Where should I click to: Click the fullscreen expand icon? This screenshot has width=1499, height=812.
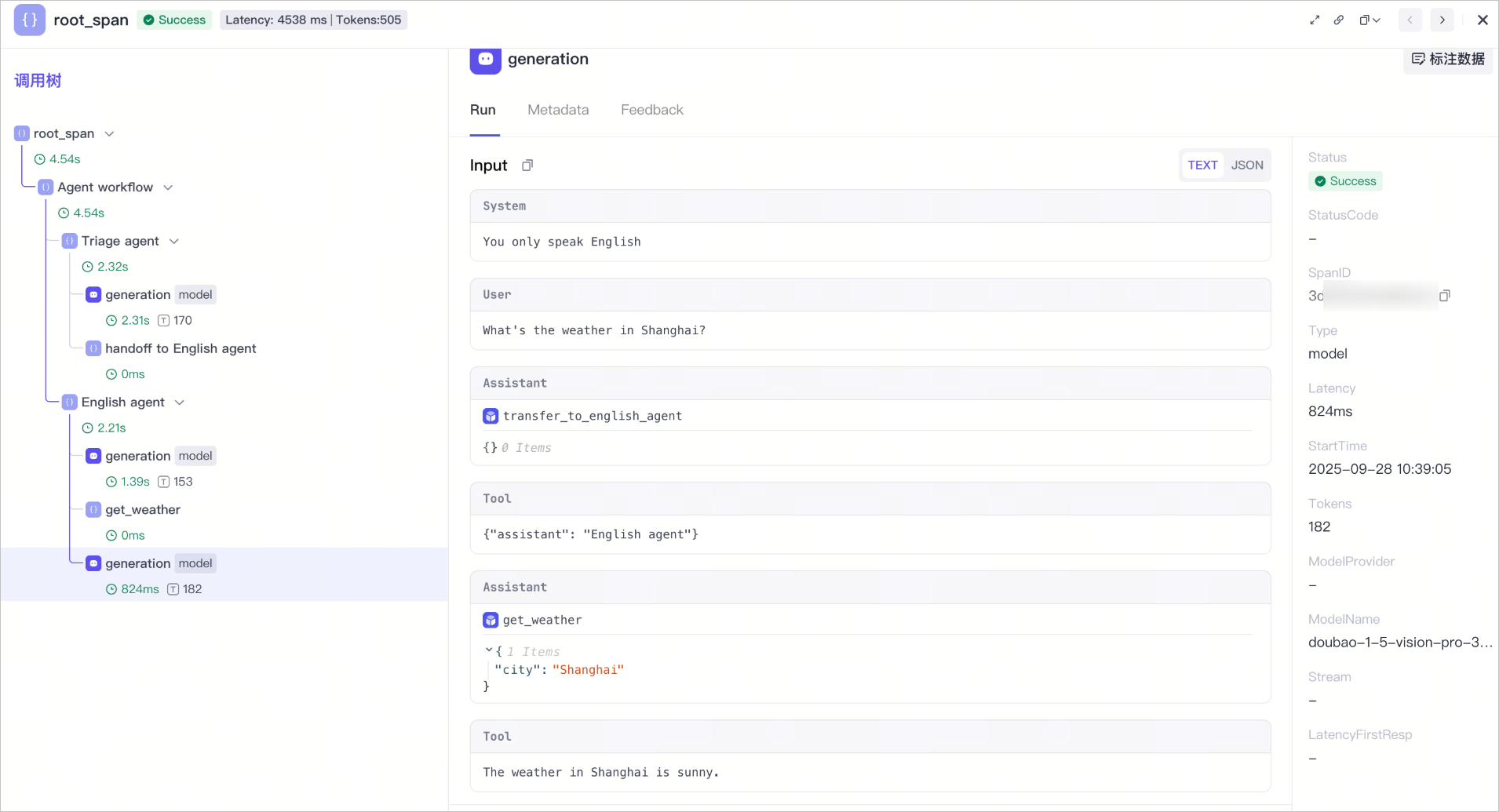point(1315,20)
